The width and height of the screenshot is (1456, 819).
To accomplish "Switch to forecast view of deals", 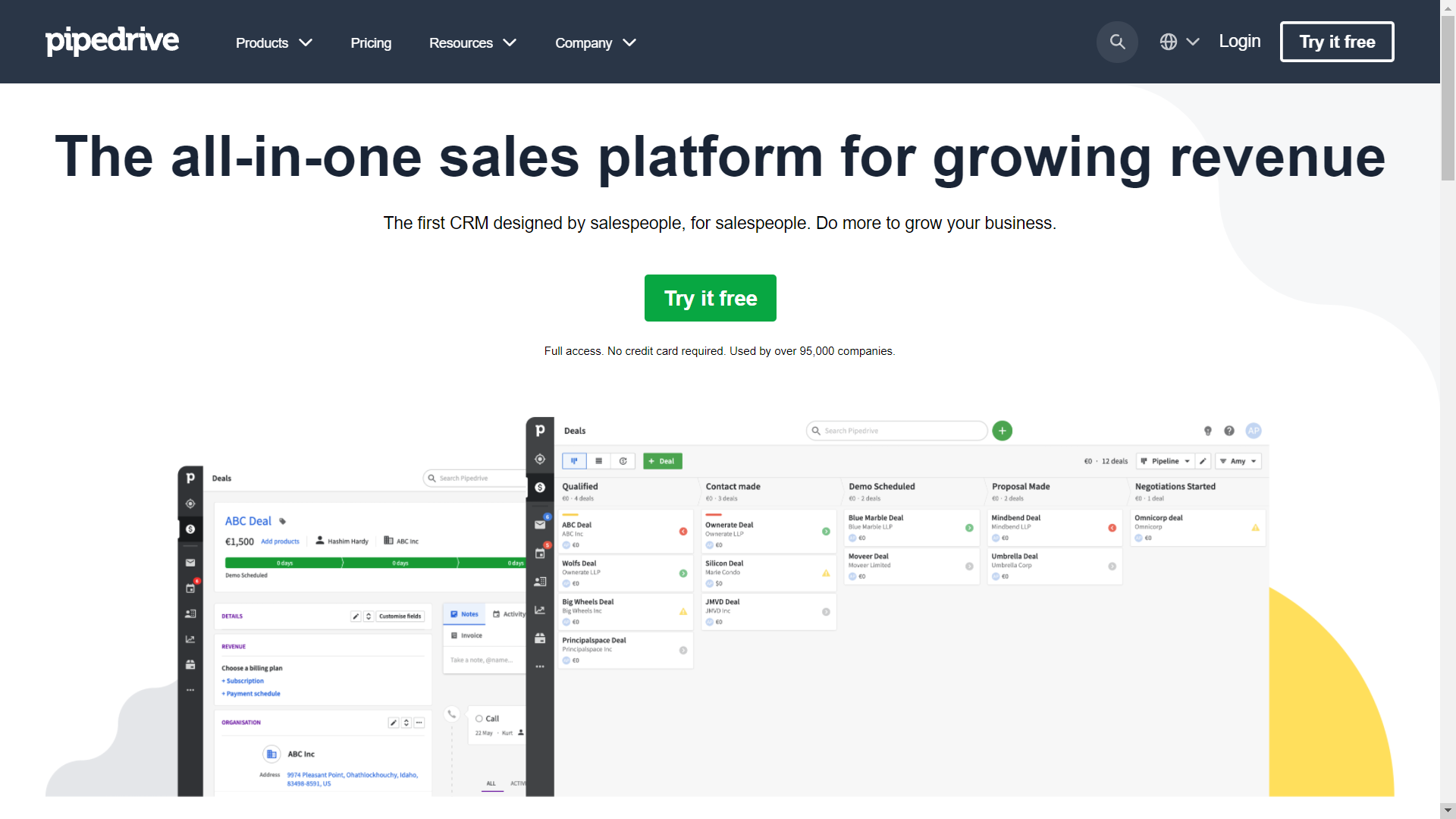I will (623, 461).
